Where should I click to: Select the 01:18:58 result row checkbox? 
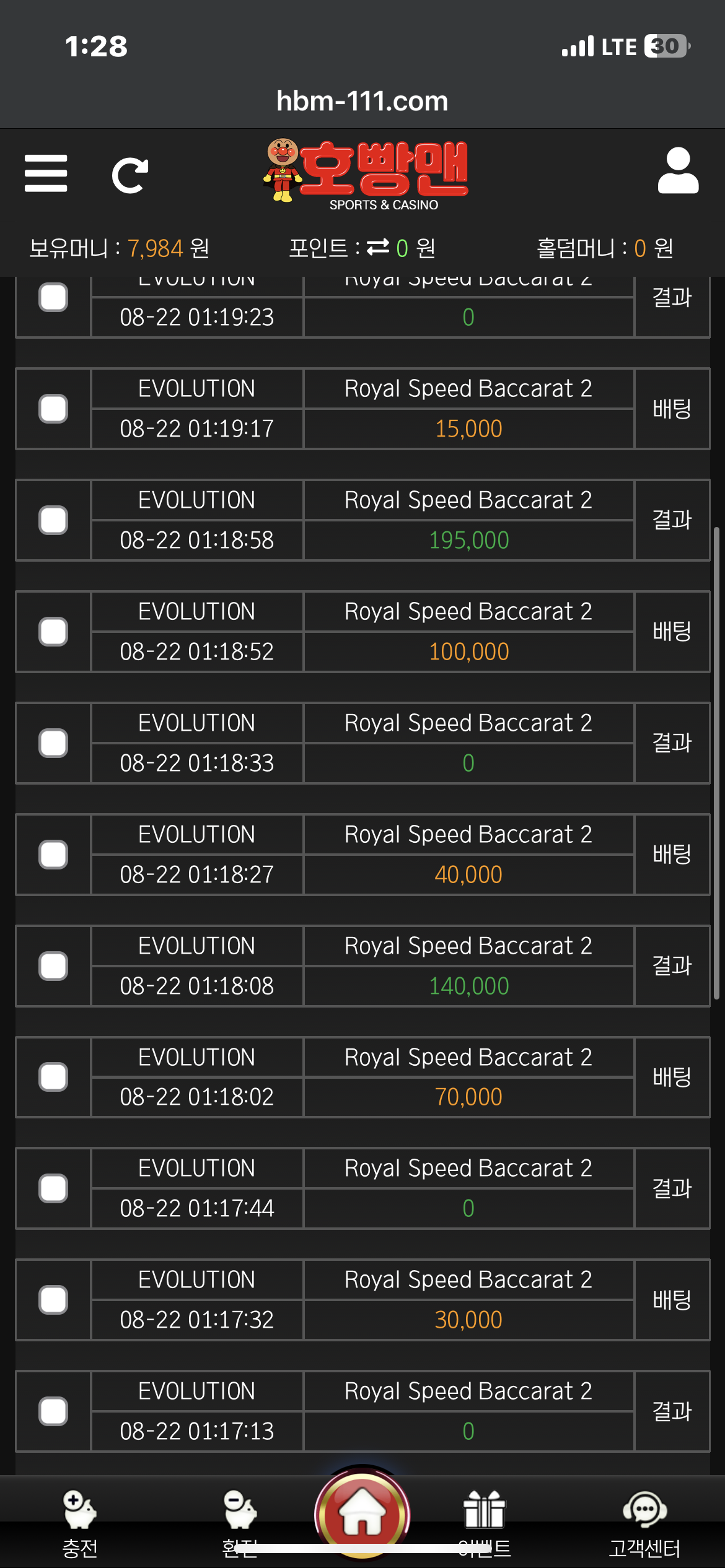tap(53, 520)
